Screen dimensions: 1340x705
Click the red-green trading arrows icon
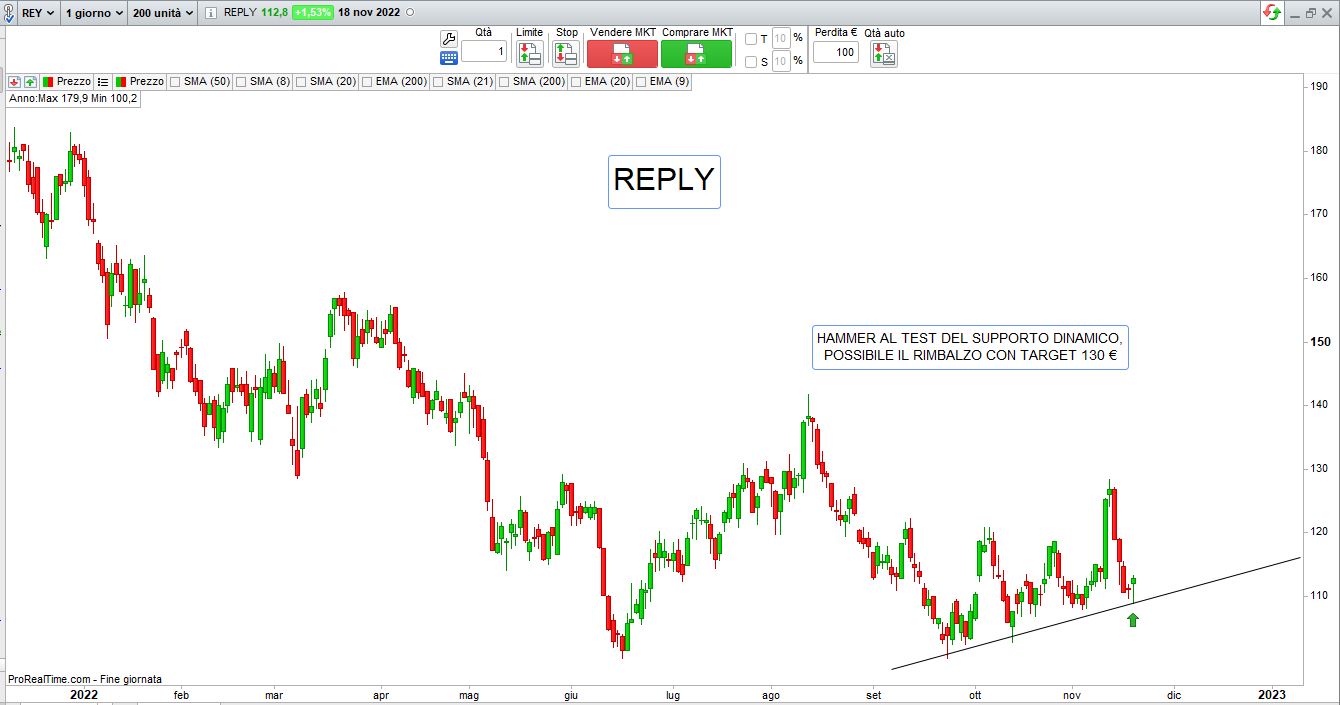[x=1271, y=13]
